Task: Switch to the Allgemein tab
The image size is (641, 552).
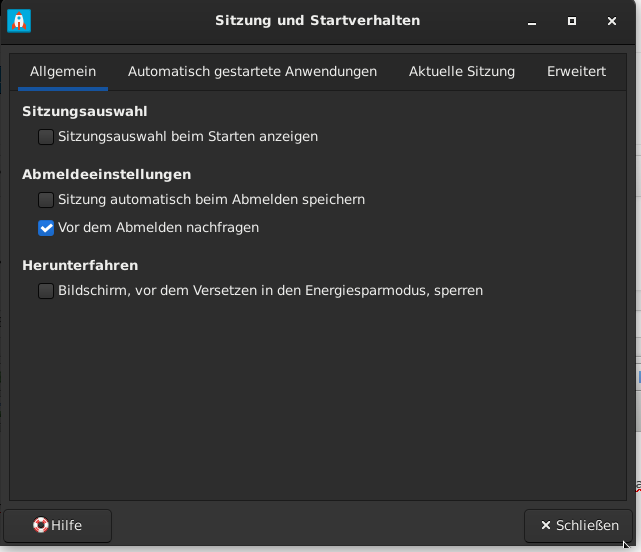Action: (63, 72)
